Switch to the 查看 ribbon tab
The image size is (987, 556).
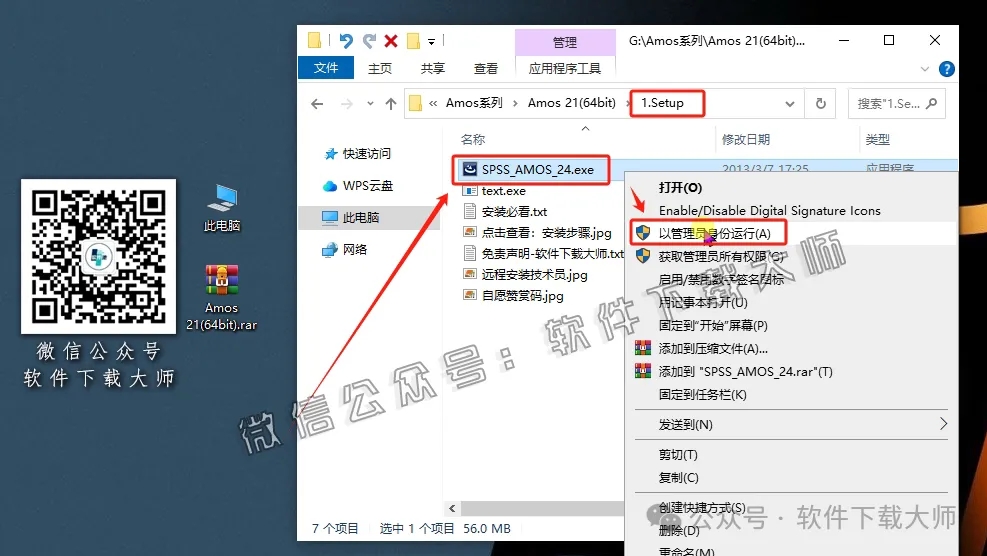click(485, 69)
